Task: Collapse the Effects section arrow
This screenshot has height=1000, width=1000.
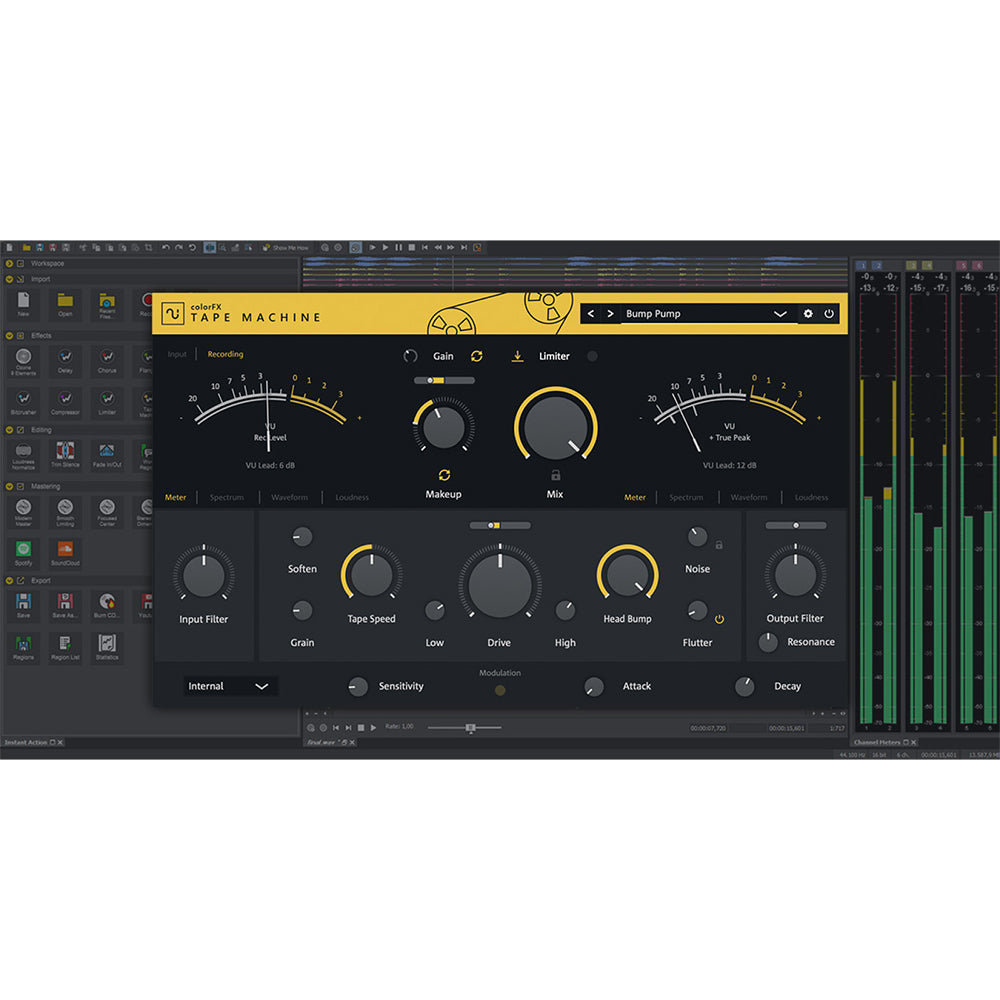Action: (9, 335)
